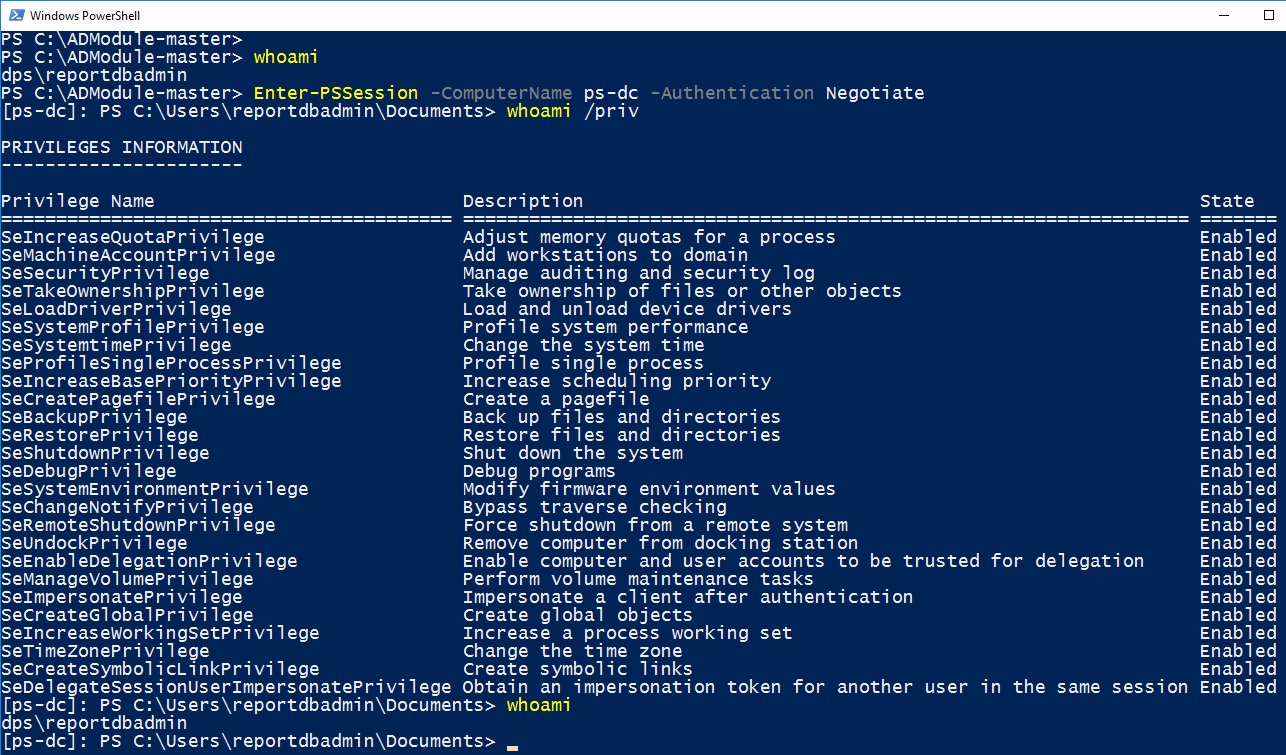Minimize the PowerShell window

[1224, 15]
